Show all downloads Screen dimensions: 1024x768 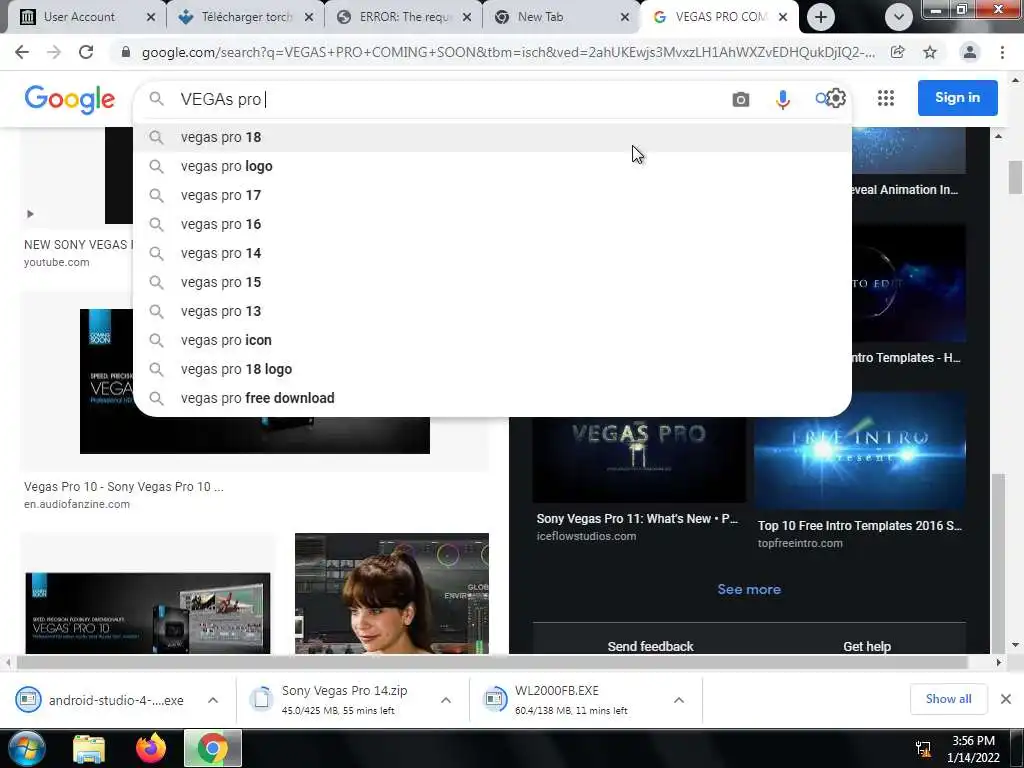click(948, 699)
